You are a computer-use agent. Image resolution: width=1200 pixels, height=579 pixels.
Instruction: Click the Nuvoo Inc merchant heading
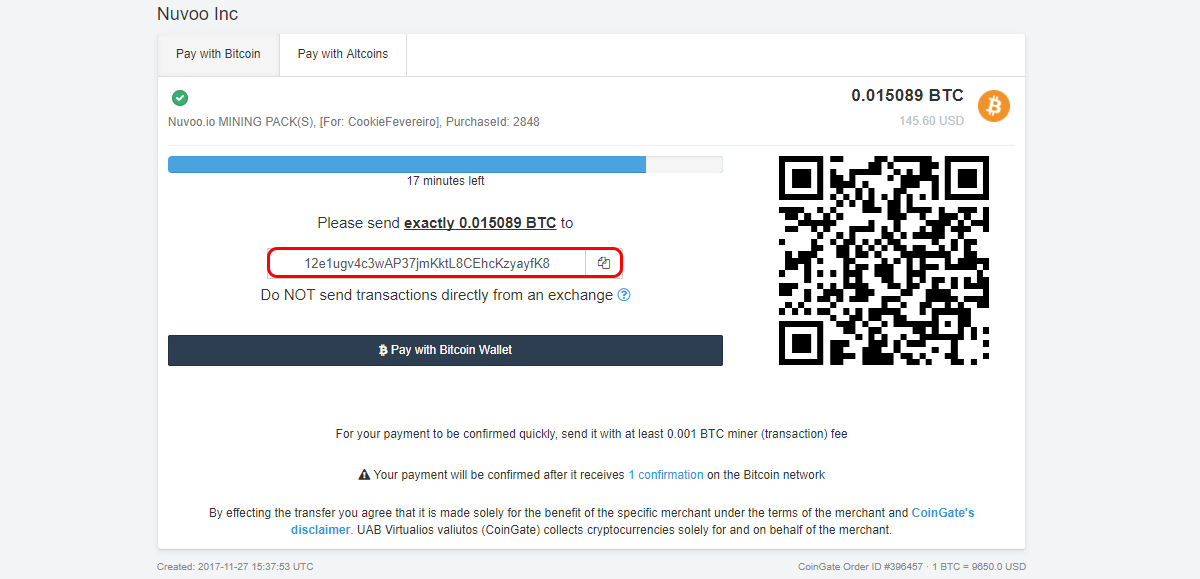pyautogui.click(x=198, y=14)
